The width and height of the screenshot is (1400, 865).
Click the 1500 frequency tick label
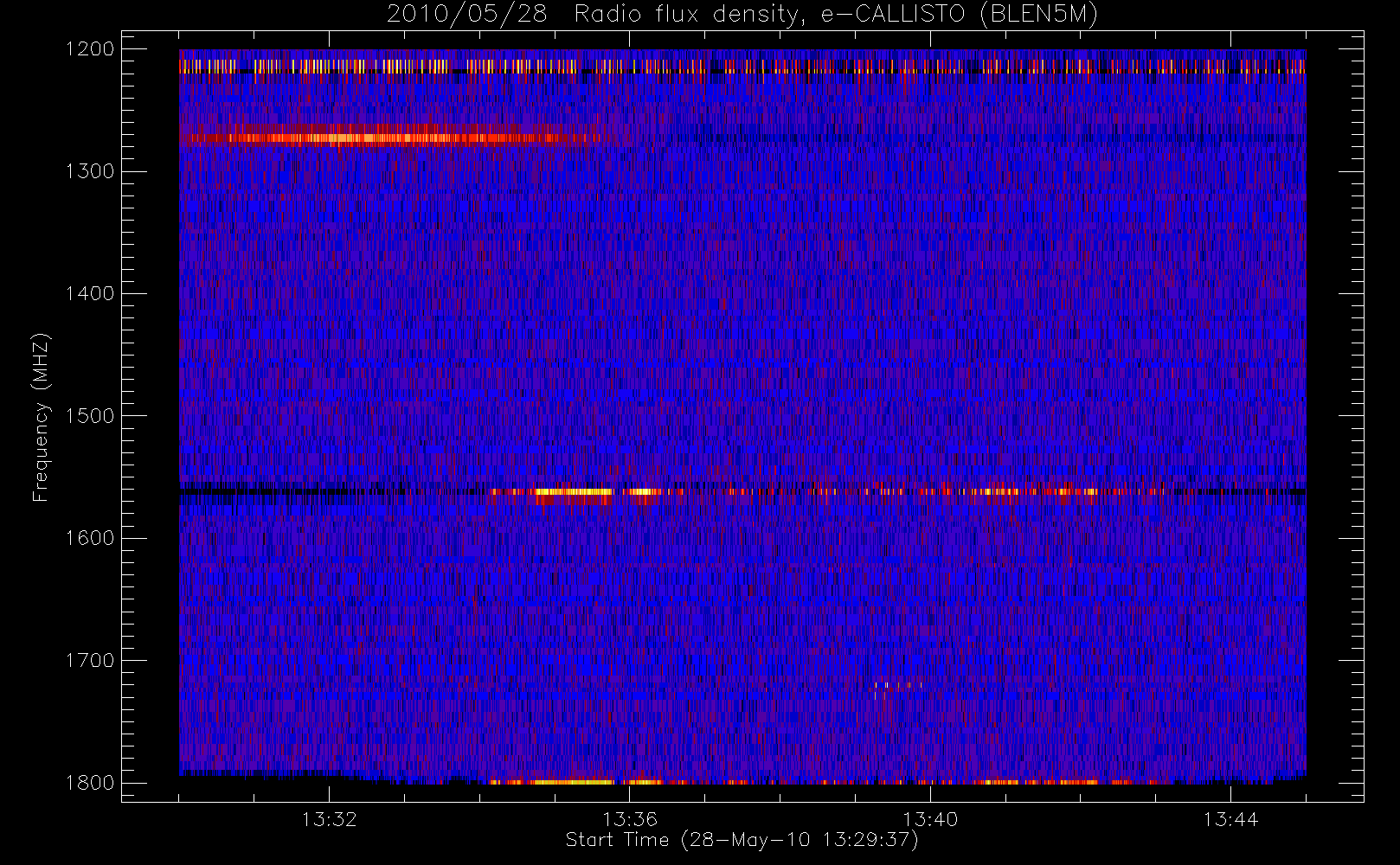[x=90, y=416]
